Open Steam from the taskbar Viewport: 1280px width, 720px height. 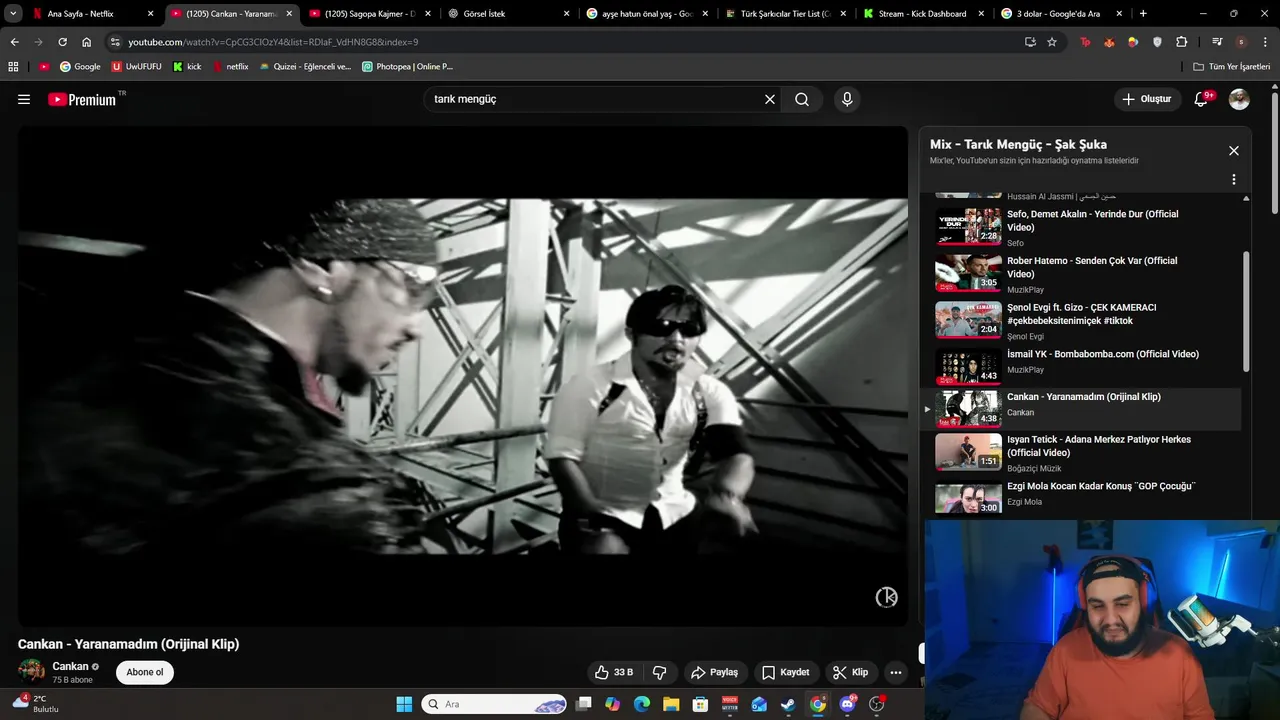click(788, 704)
